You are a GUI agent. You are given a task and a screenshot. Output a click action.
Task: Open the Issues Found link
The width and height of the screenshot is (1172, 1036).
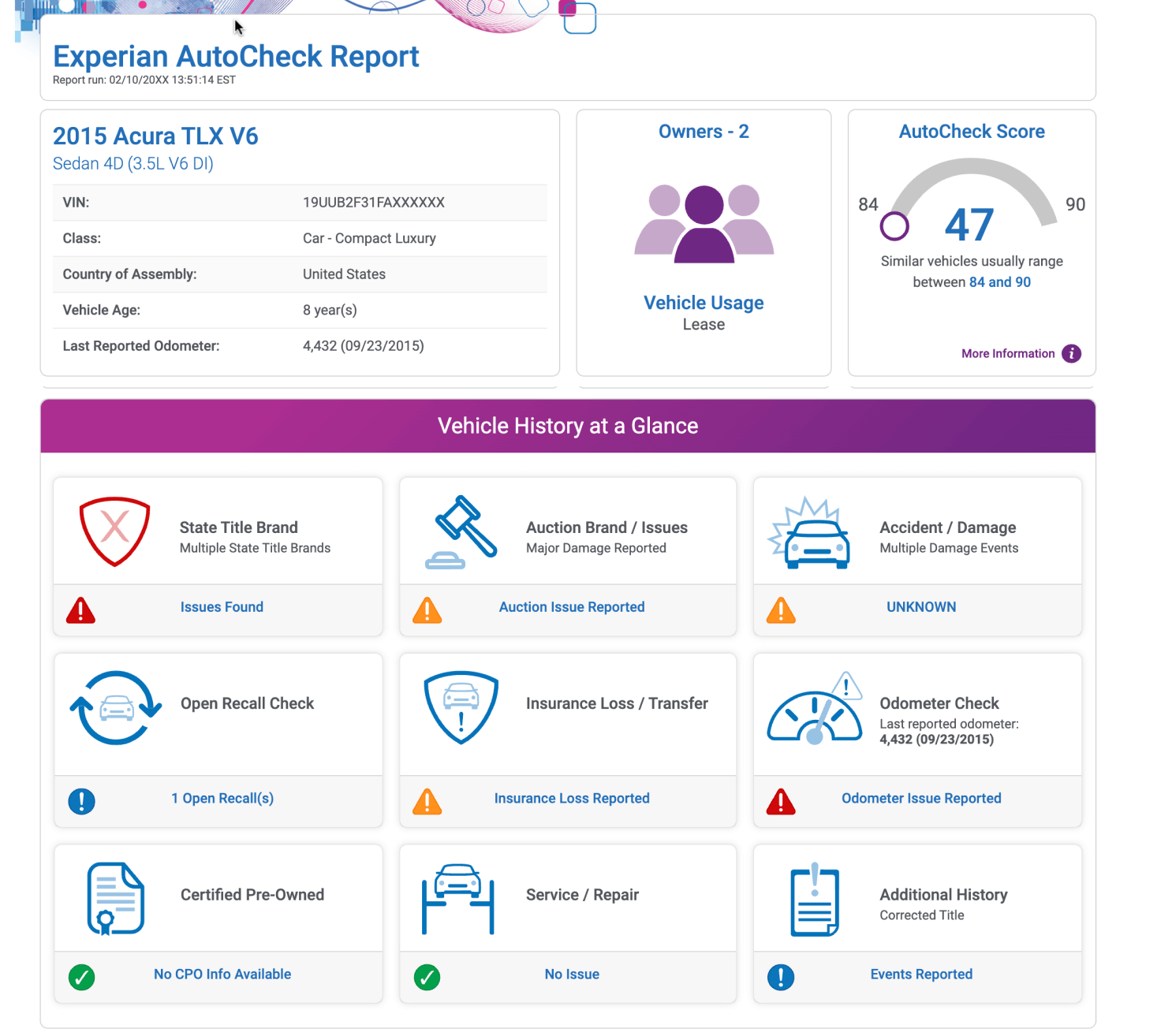coord(222,606)
